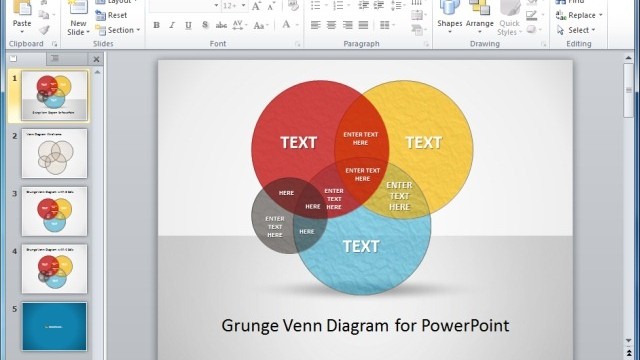Open the Paste options dropdown arrow
The height and width of the screenshot is (360, 640).
click(x=22, y=32)
